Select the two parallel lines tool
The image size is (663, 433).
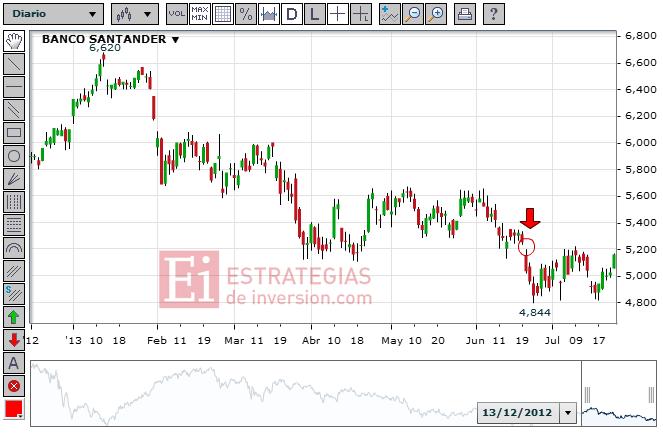(x=14, y=110)
